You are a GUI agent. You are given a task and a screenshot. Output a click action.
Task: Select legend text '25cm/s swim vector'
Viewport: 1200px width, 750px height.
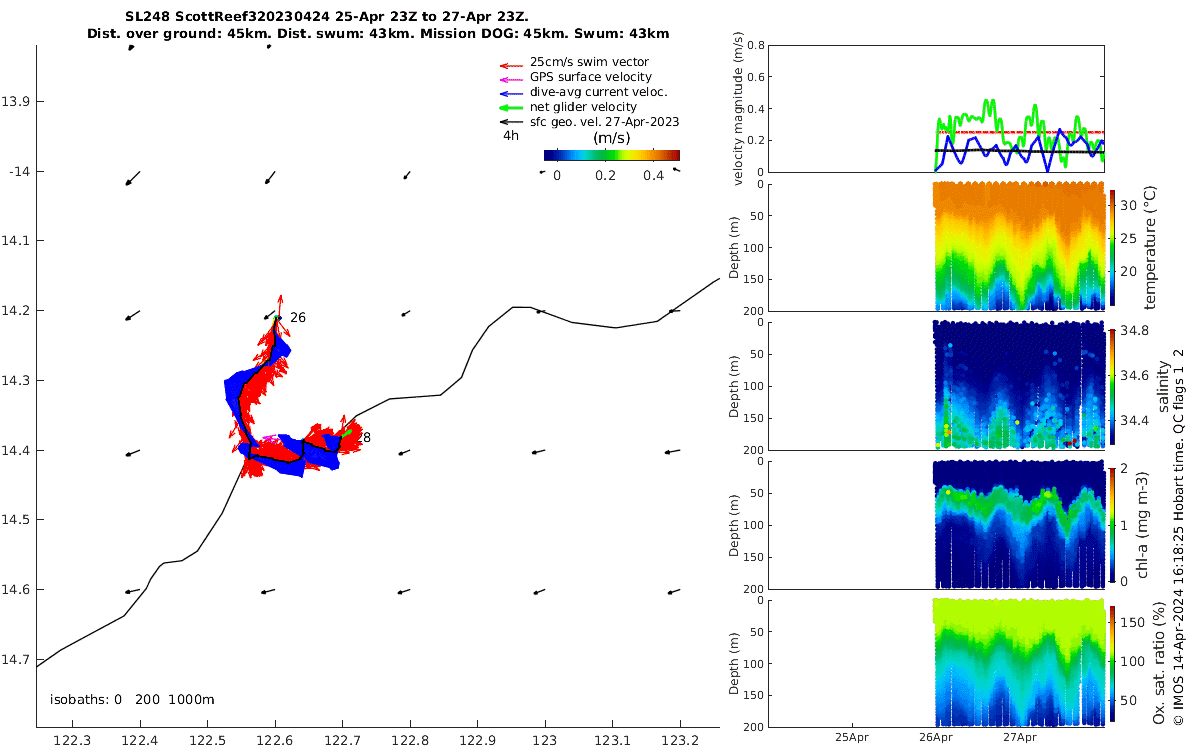[x=589, y=62]
